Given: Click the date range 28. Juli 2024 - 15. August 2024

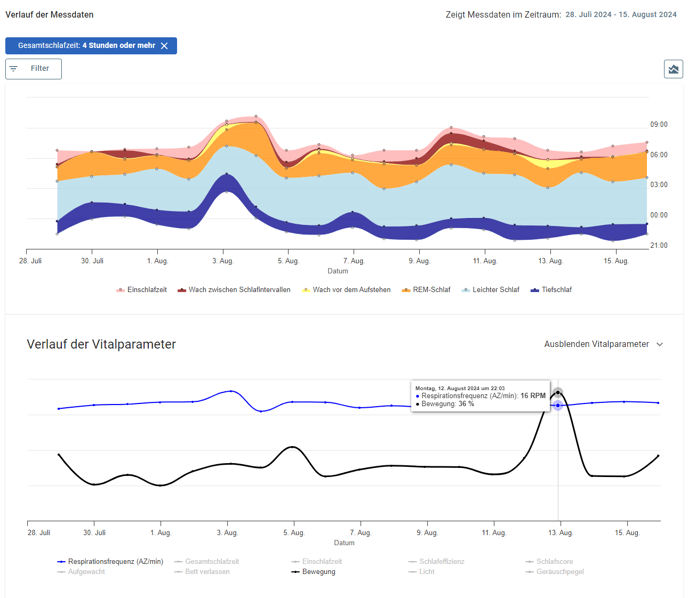Looking at the screenshot, I should pyautogui.click(x=620, y=15).
